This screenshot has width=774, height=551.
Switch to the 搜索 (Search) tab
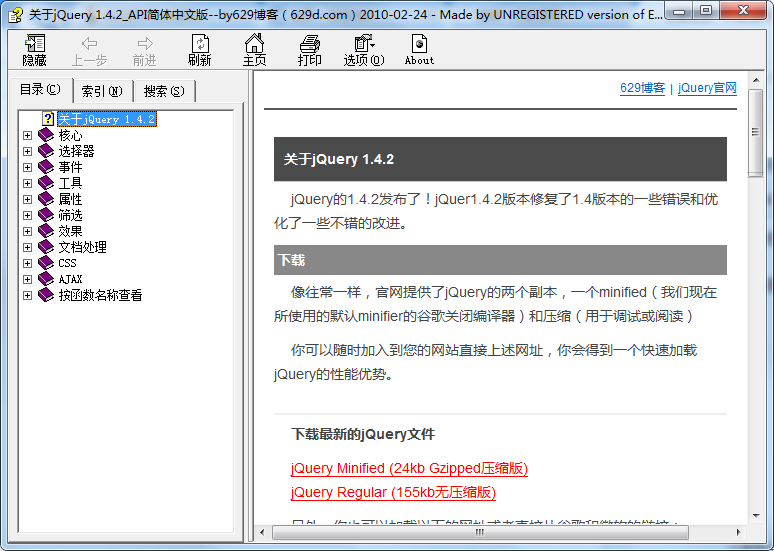[164, 91]
